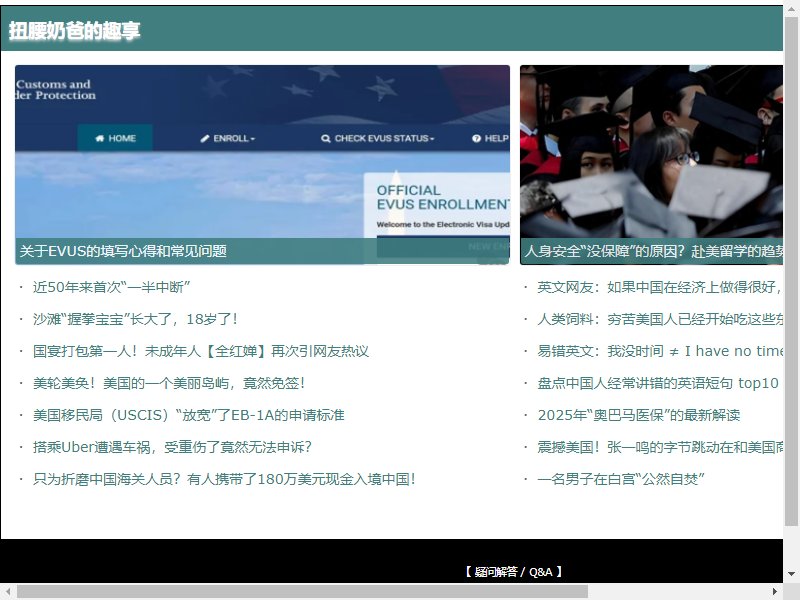
Task: Open article 近50年来首次"一半中断"
Action: pyautogui.click(x=111, y=287)
